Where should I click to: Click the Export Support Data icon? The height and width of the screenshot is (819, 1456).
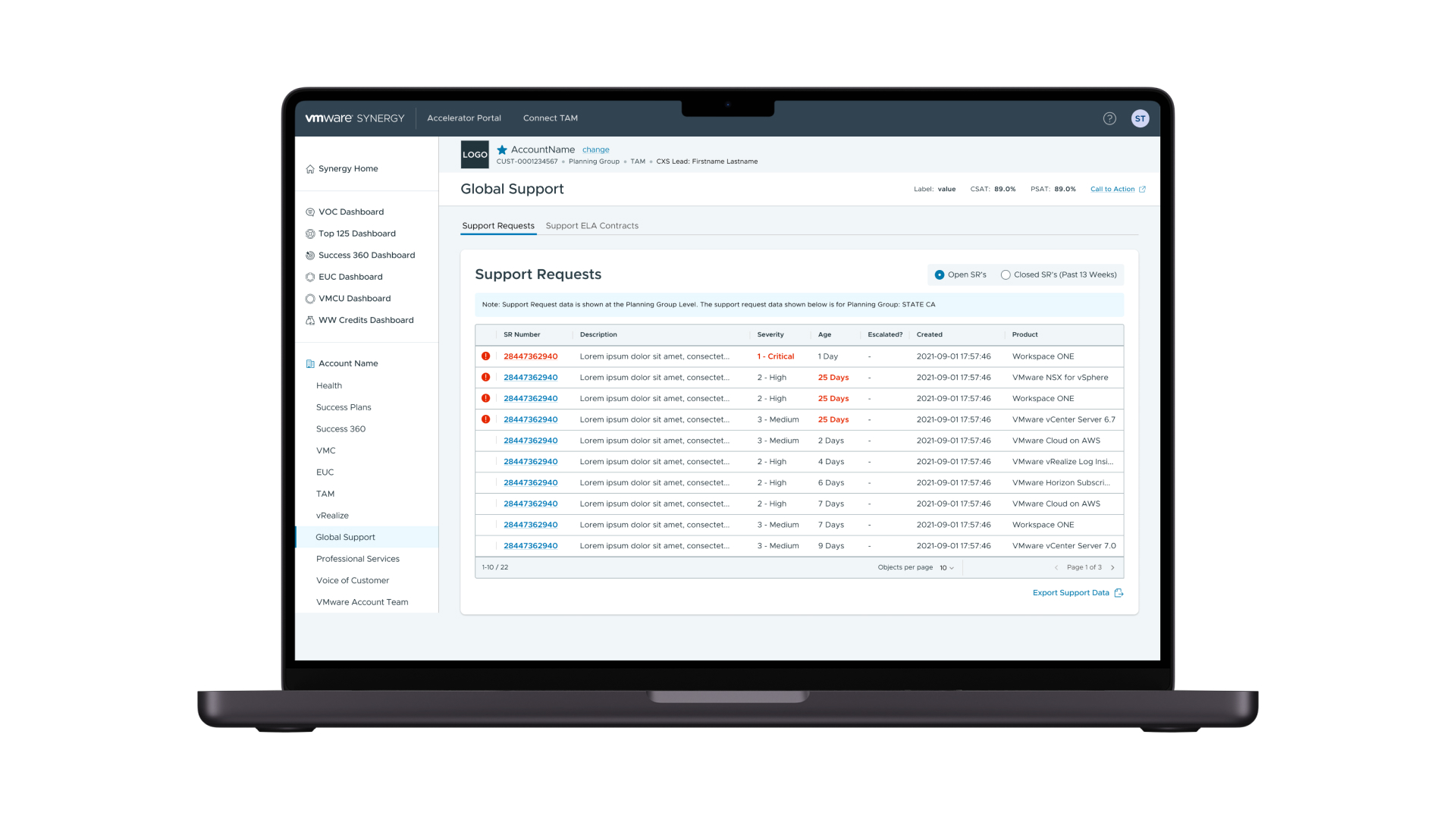[x=1119, y=593]
